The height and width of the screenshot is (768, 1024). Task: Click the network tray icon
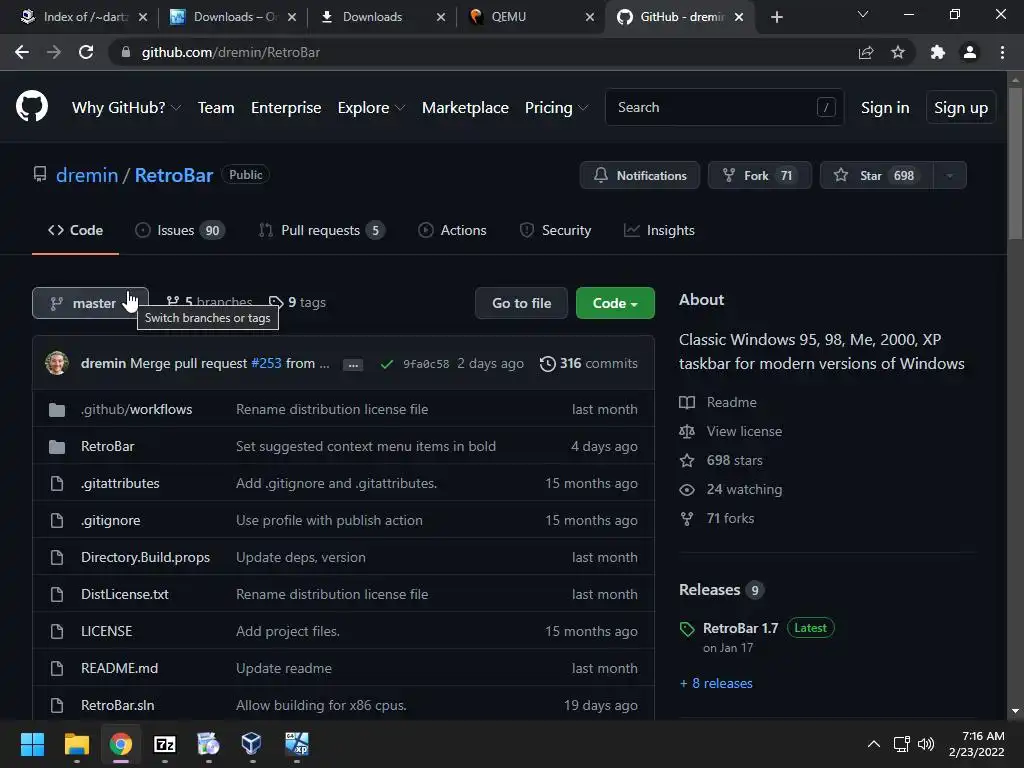(x=902, y=744)
